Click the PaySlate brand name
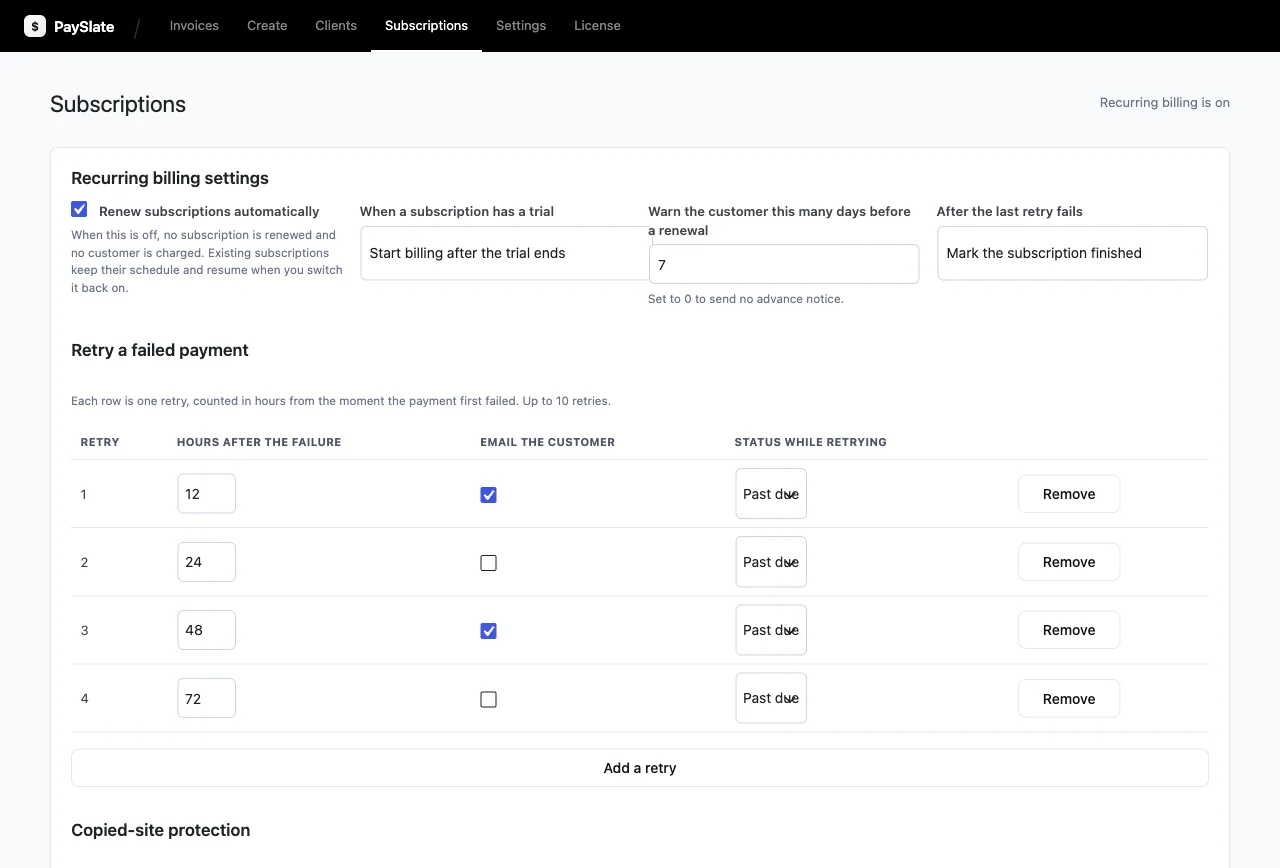Viewport: 1280px width, 868px height. [84, 27]
